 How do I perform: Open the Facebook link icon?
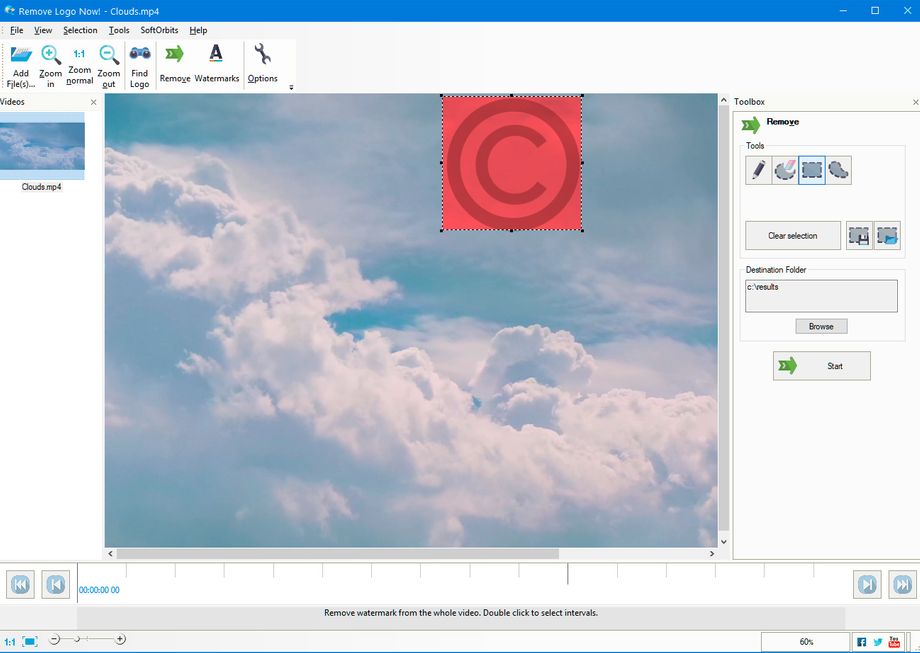click(x=861, y=642)
